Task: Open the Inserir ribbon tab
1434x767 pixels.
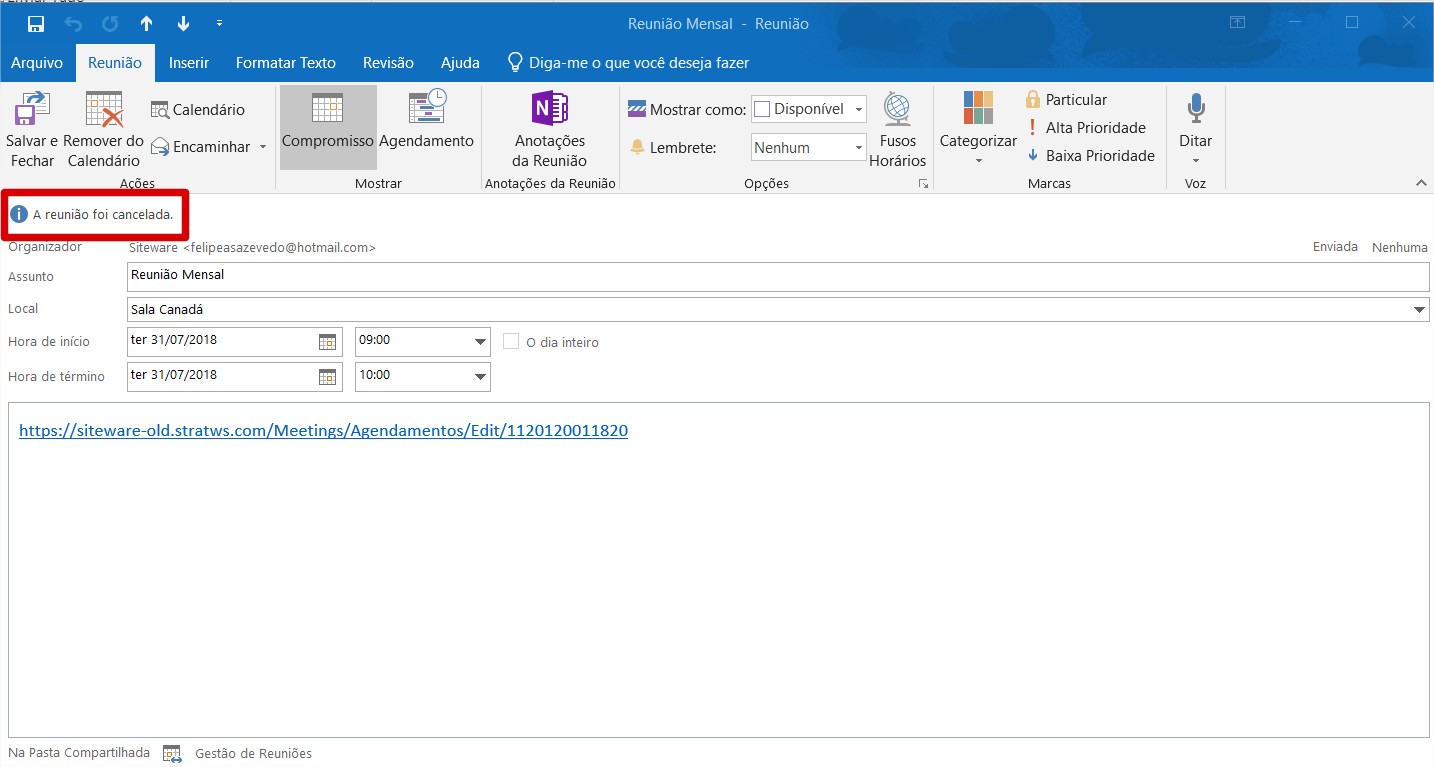Action: (189, 62)
